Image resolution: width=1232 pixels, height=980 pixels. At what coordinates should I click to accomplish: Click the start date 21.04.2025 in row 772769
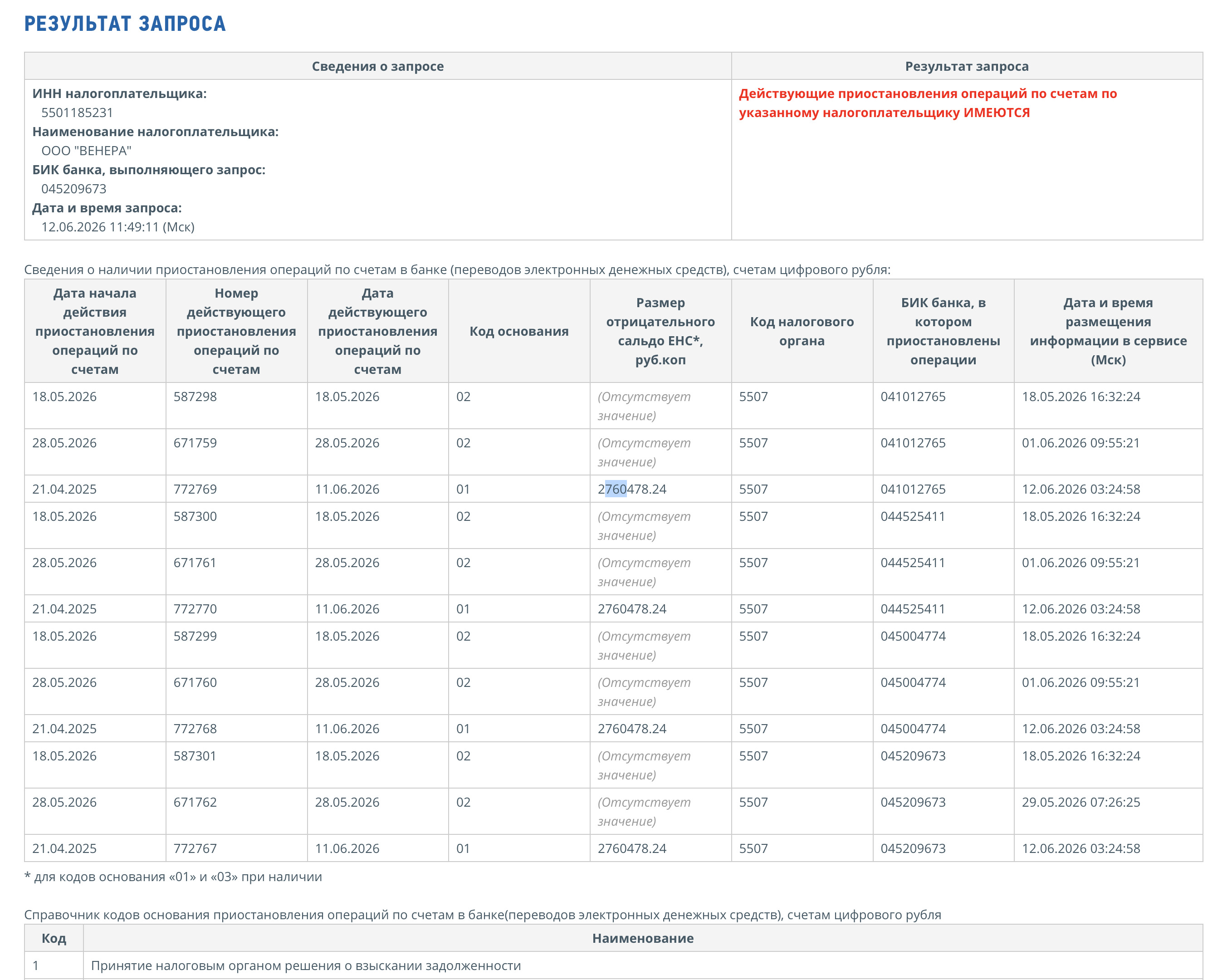[x=64, y=489]
